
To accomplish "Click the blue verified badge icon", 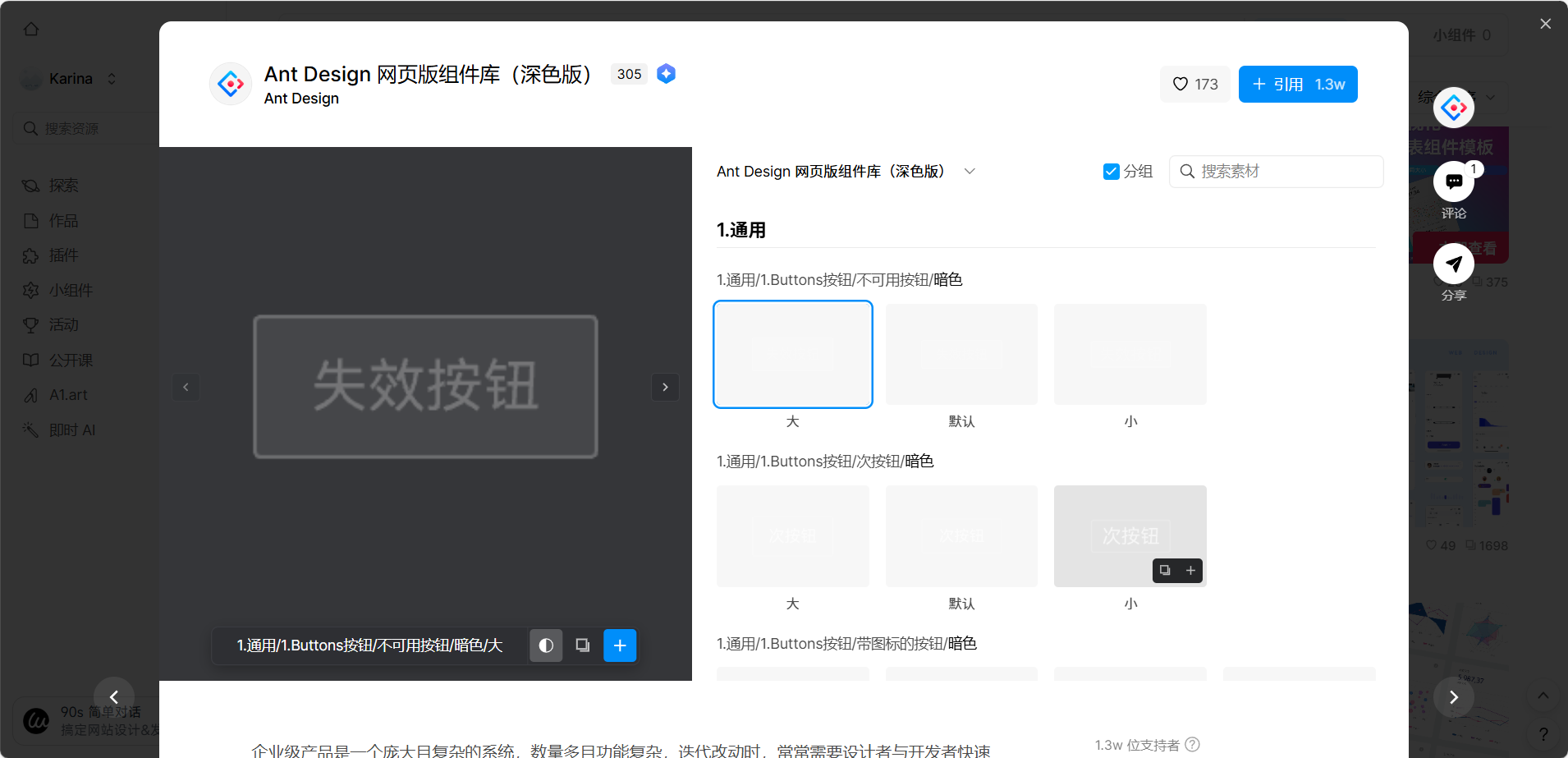I will pos(667,74).
